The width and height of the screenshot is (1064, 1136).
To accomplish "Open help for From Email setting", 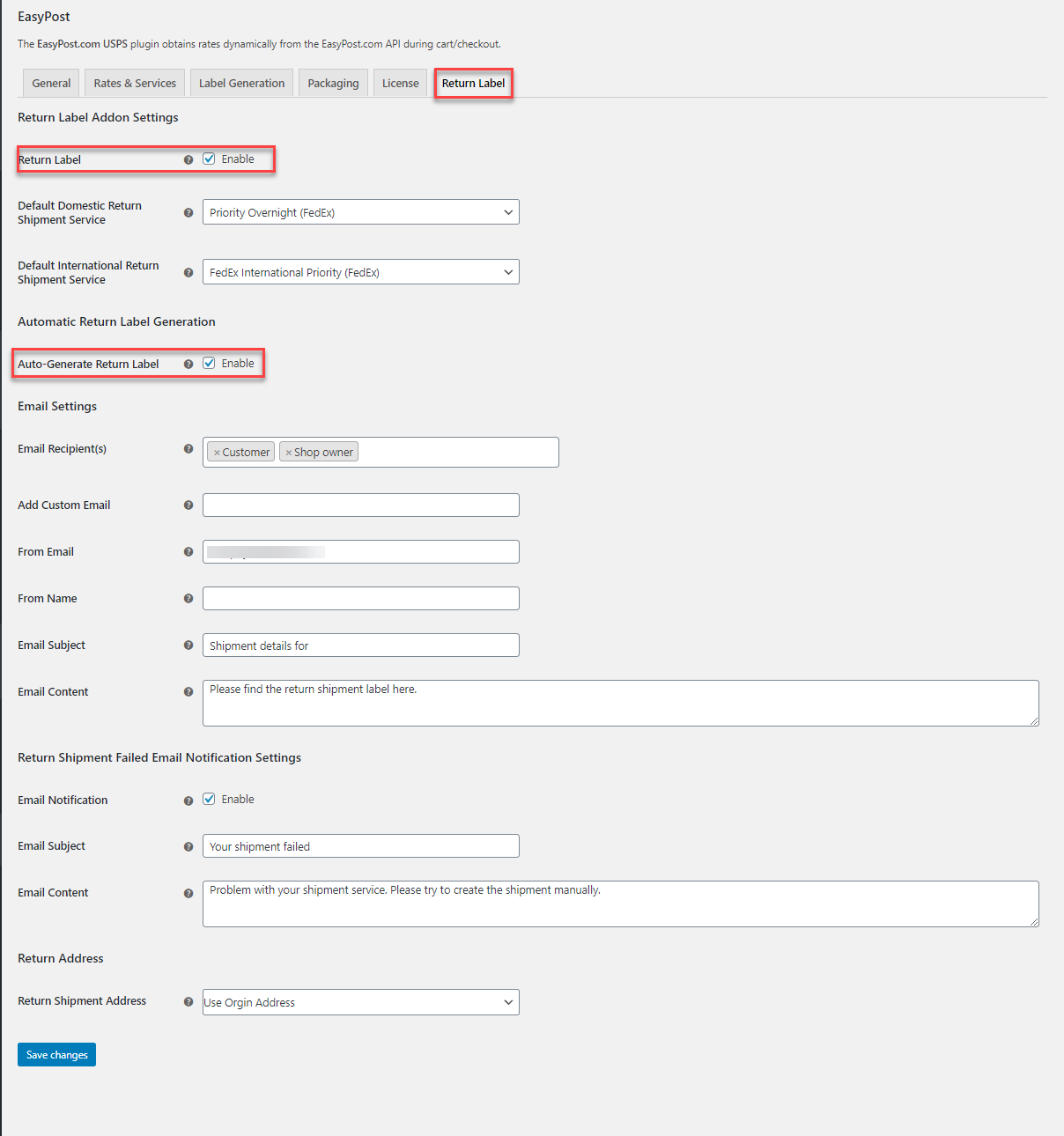I will pos(188,551).
